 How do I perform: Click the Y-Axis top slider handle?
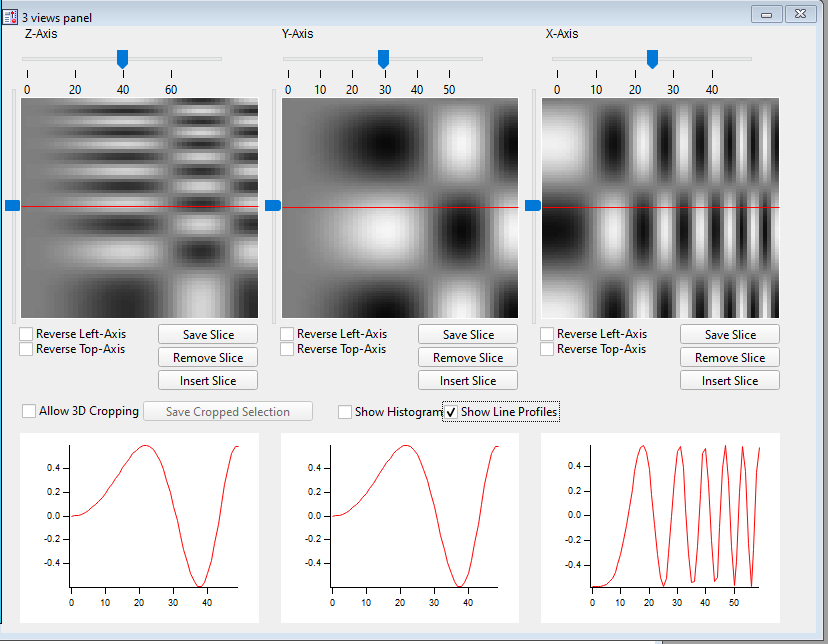point(383,59)
